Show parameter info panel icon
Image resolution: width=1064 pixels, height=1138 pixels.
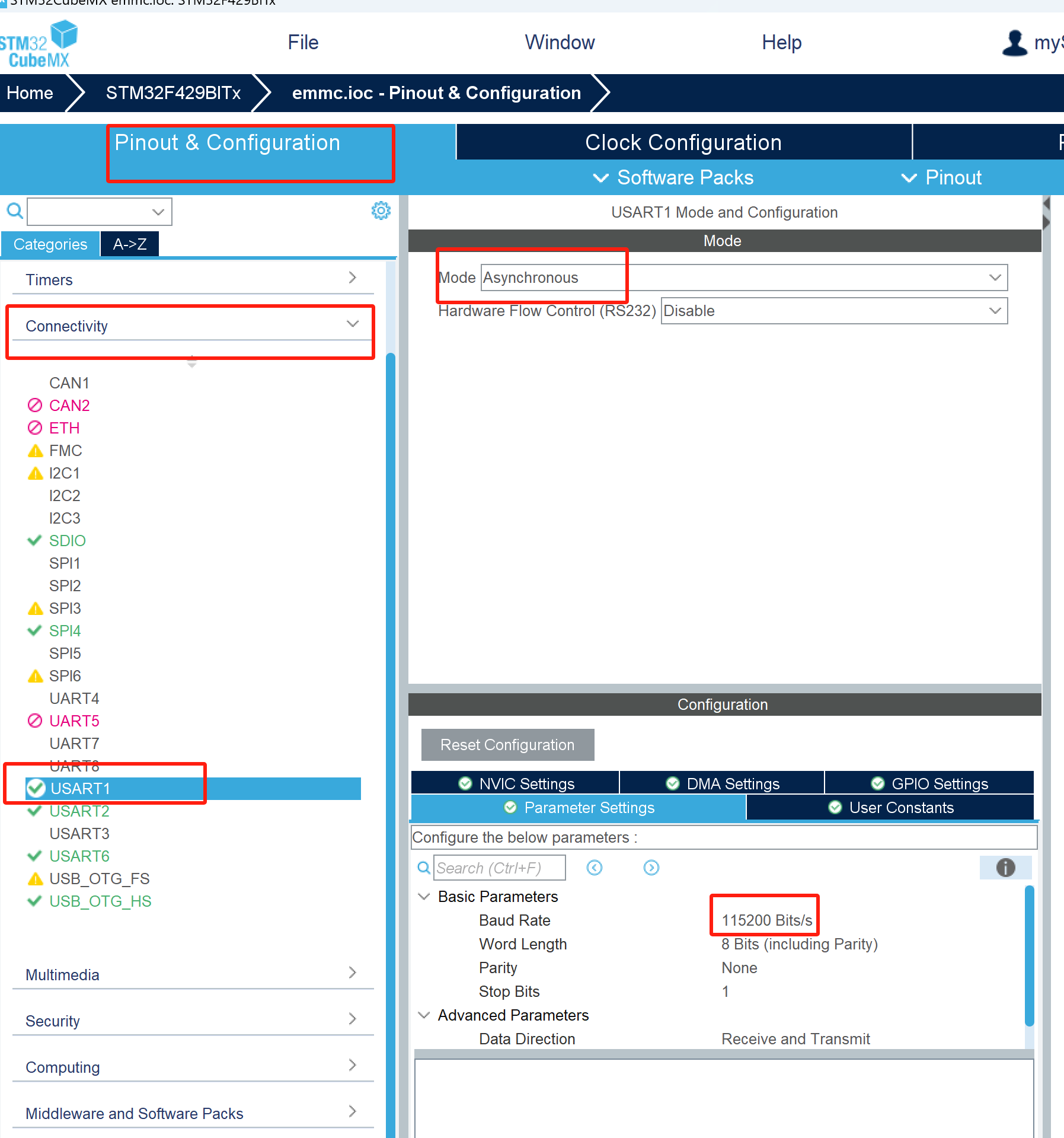(1005, 868)
